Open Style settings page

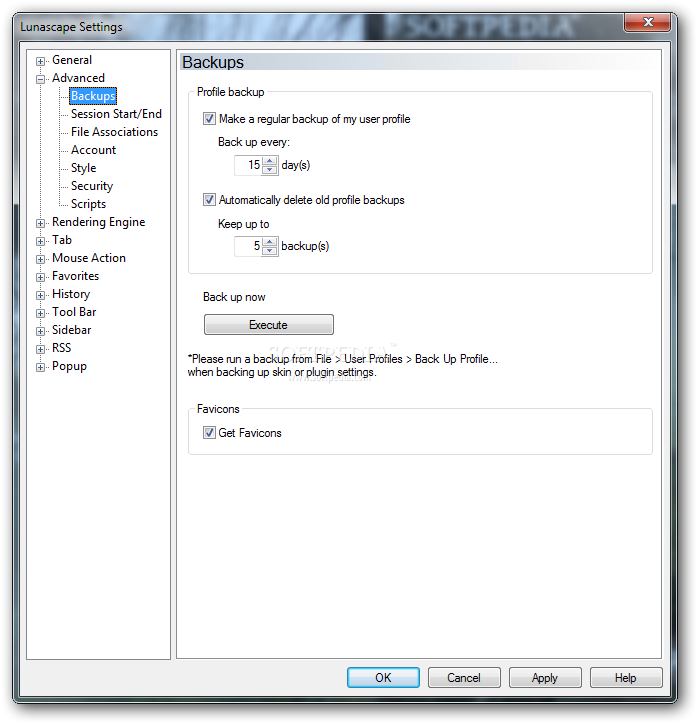click(84, 168)
